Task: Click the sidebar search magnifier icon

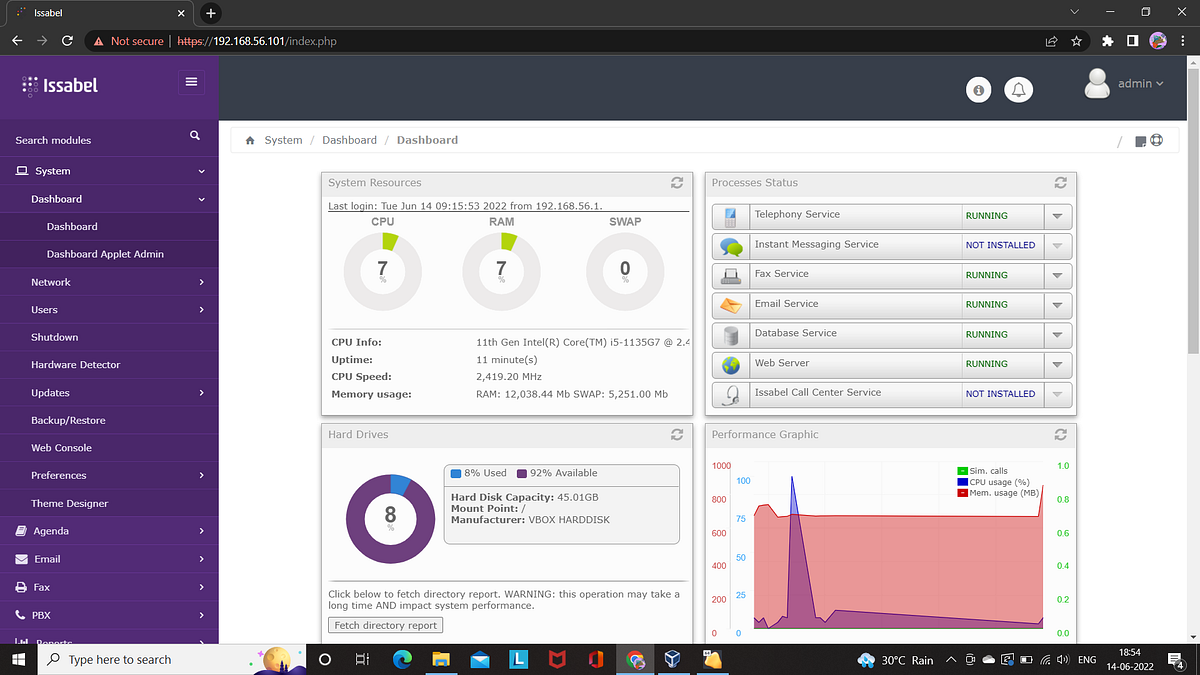Action: click(x=195, y=135)
